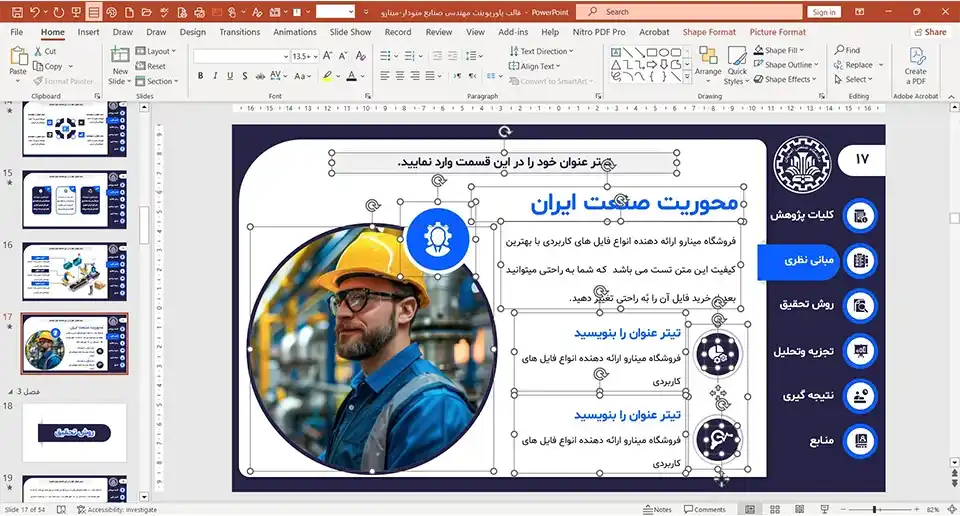
Task: Expand Shape Fill options
Action: (x=779, y=50)
